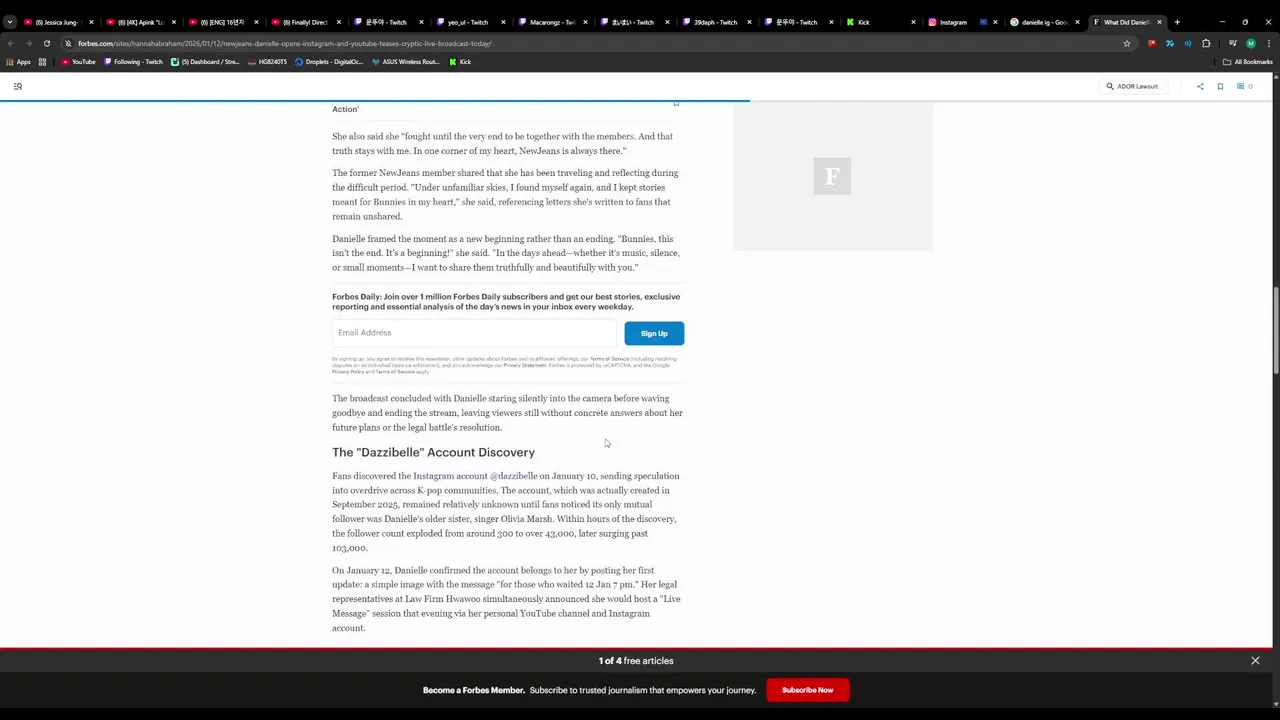Open the Following - Twitch bookmark
Image resolution: width=1280 pixels, height=720 pixels.
coord(133,62)
